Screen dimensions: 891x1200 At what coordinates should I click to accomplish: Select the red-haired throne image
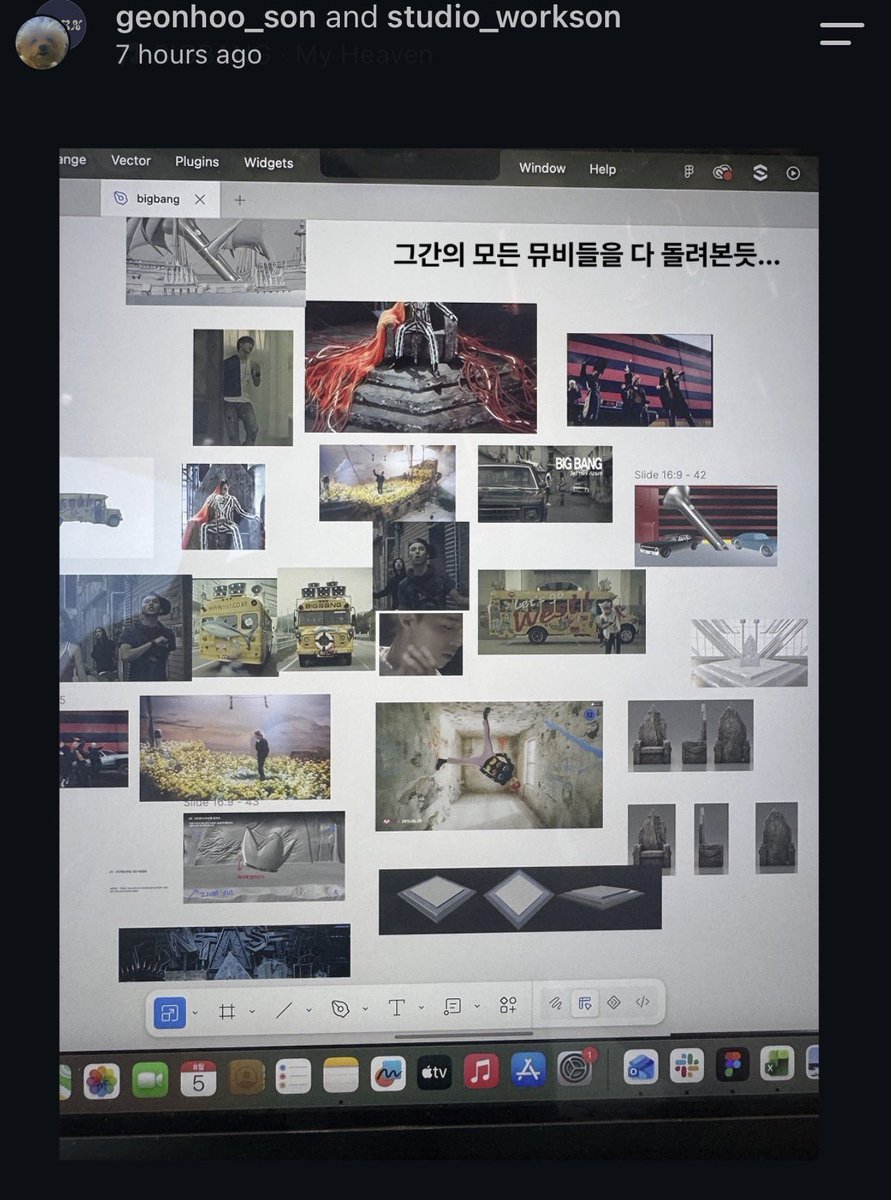pos(421,367)
